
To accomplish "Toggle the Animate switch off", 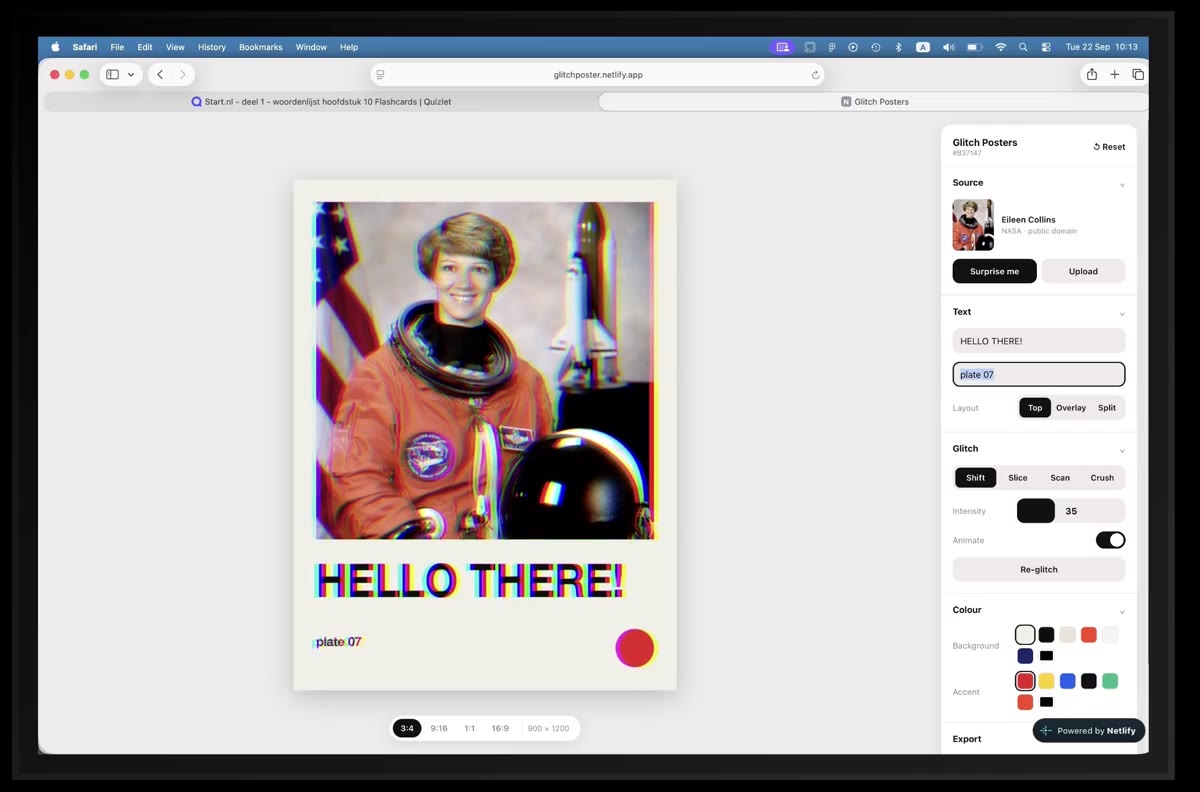I will tap(1110, 540).
